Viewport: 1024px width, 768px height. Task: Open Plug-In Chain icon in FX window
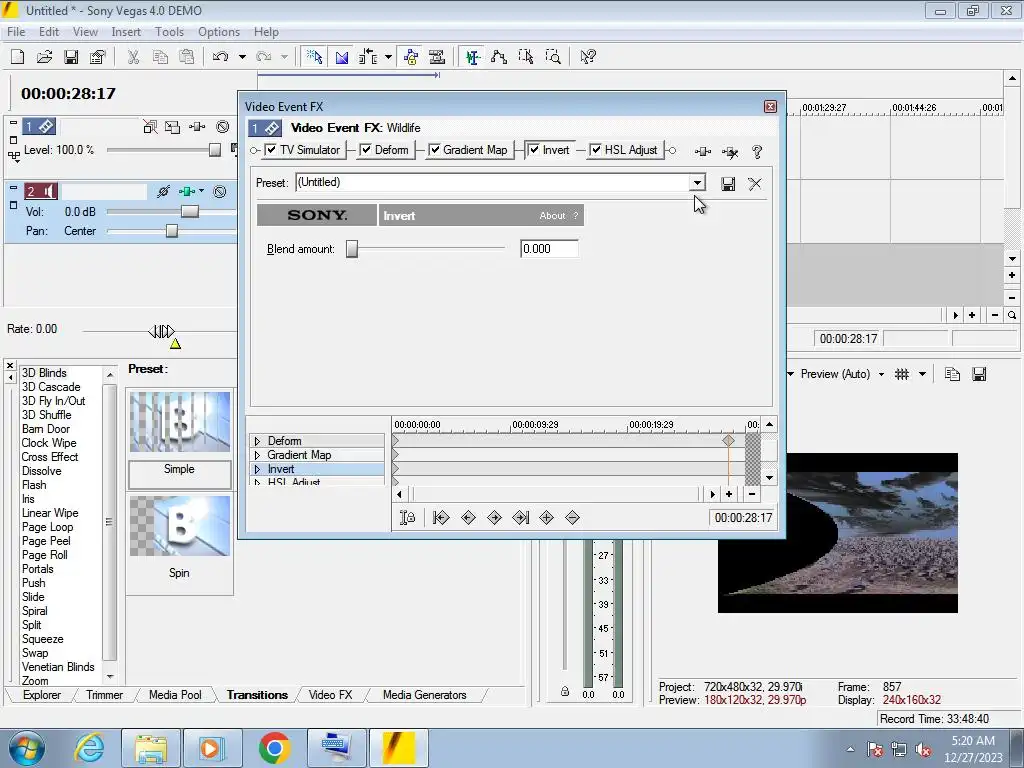(x=703, y=152)
